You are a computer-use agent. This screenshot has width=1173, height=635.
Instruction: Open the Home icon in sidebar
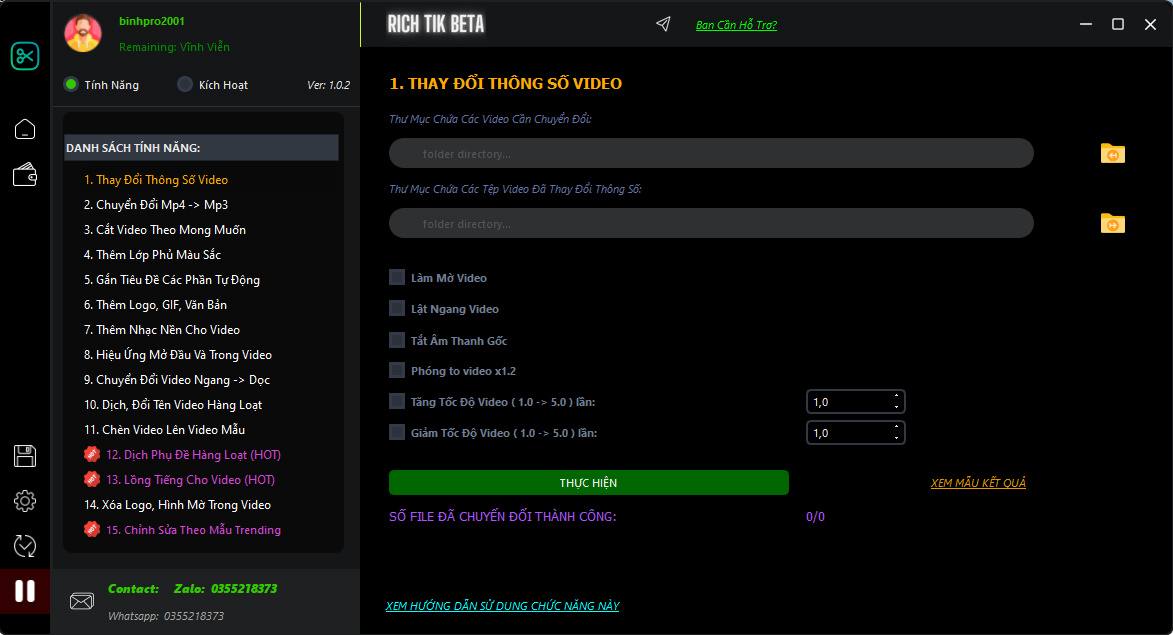(25, 129)
